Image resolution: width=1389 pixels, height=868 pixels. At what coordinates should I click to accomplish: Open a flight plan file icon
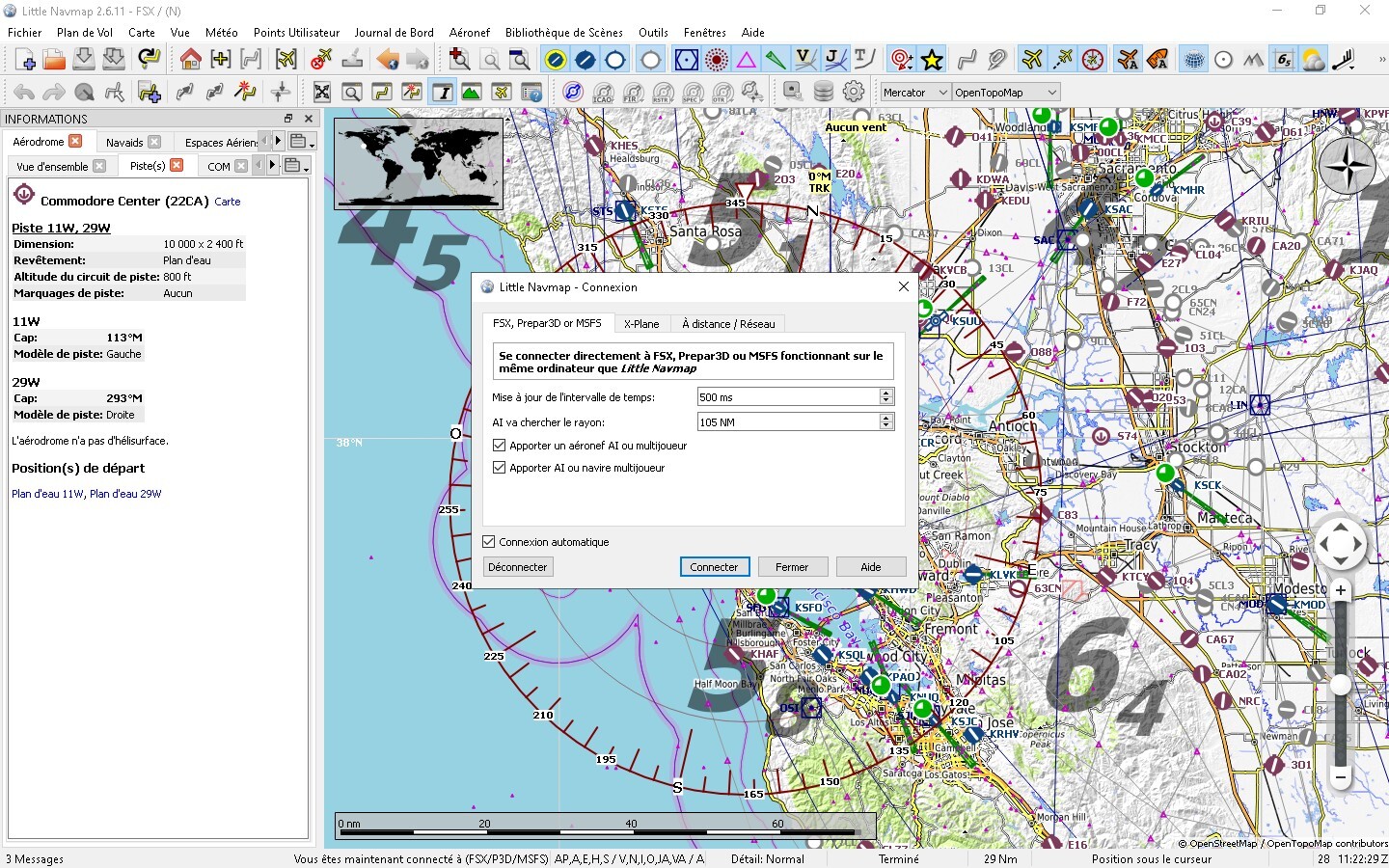click(x=54, y=60)
